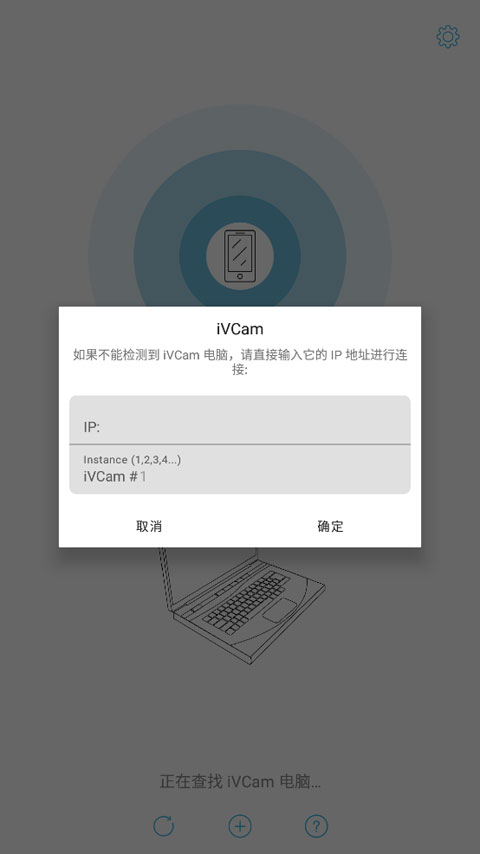Tap the laptop illustration's touchpad
Image resolution: width=480 pixels, height=854 pixels.
click(x=280, y=610)
